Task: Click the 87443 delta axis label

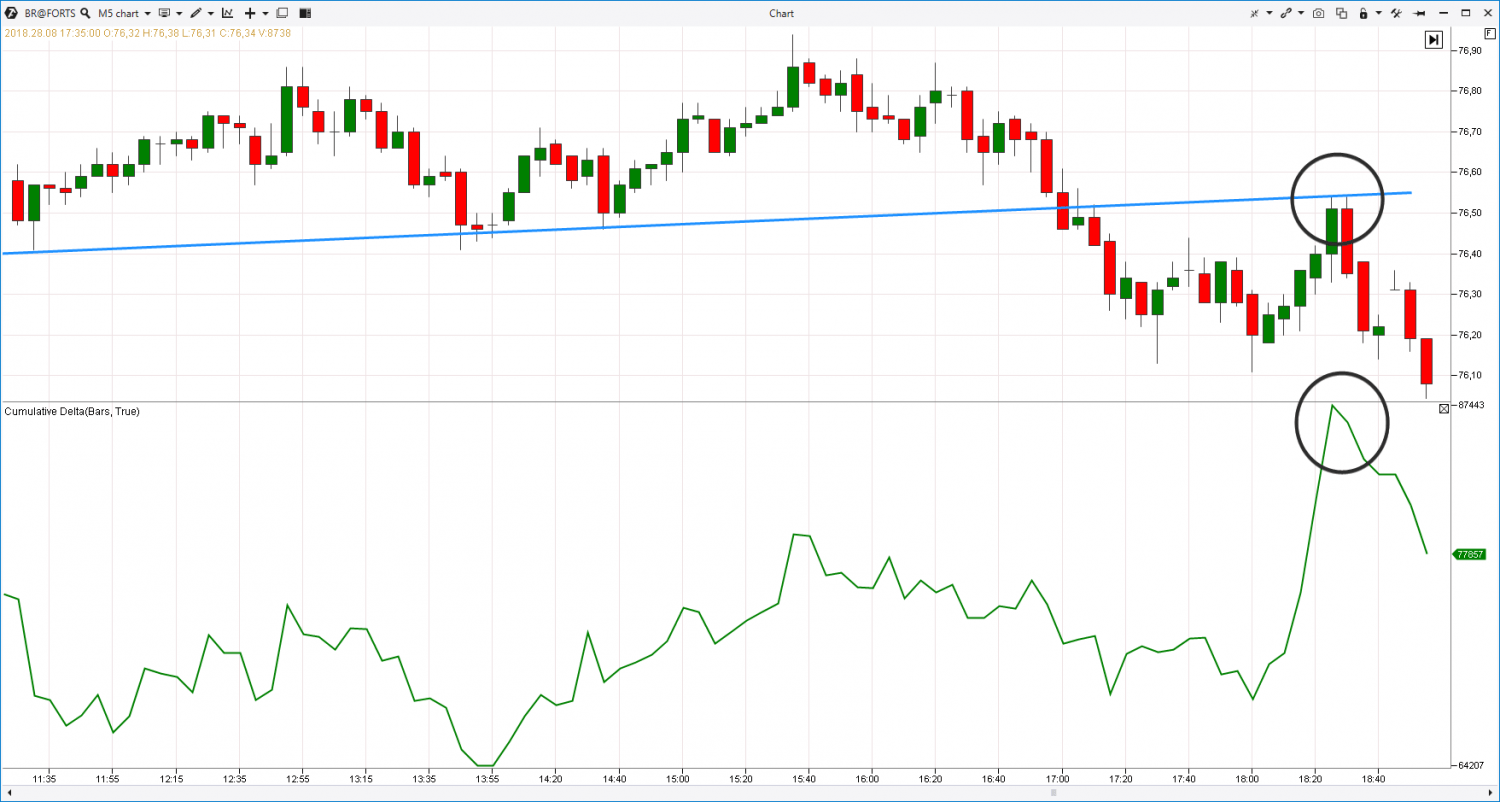Action: [1470, 405]
